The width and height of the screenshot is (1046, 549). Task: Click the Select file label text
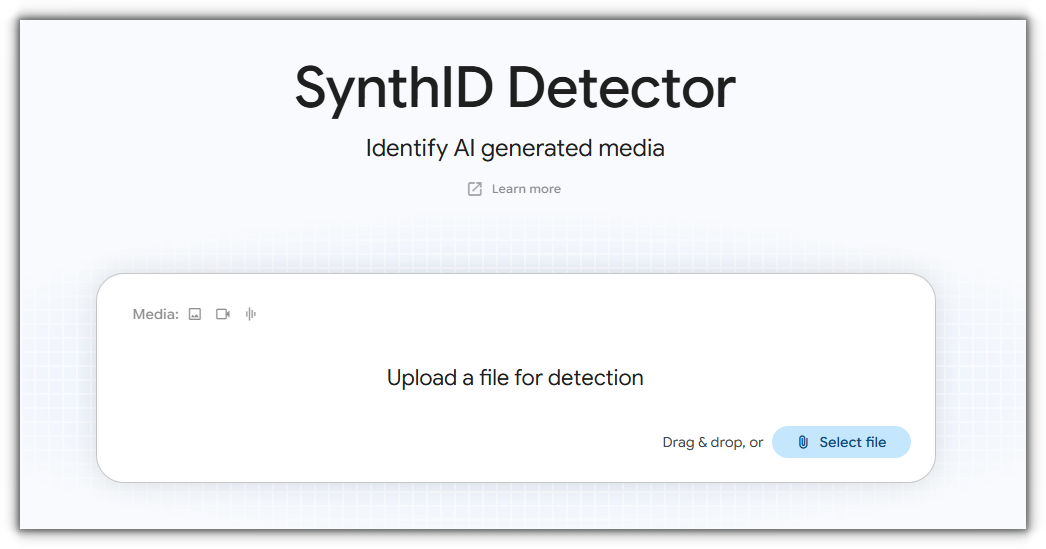[x=853, y=442]
